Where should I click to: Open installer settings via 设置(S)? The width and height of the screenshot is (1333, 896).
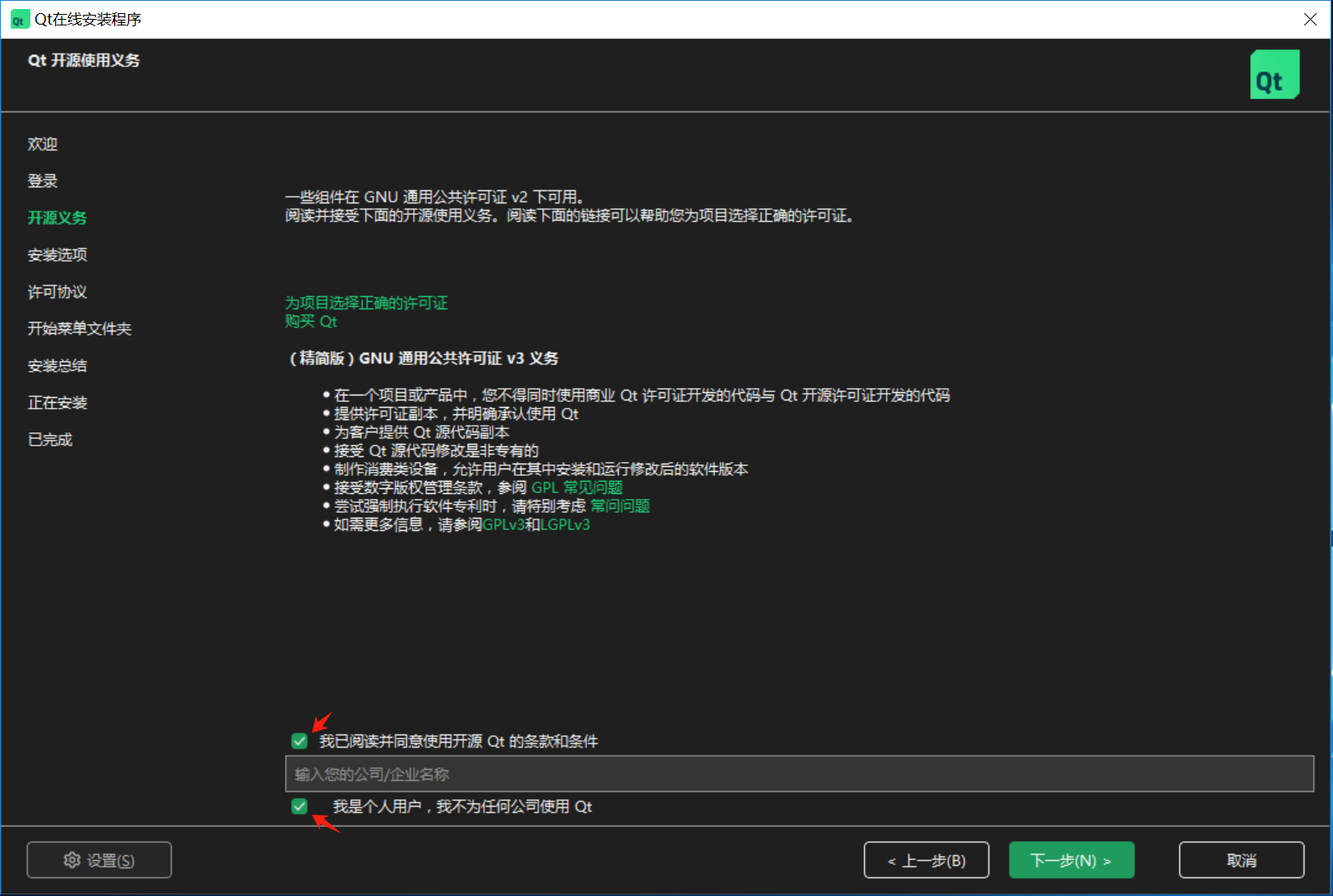(x=99, y=860)
